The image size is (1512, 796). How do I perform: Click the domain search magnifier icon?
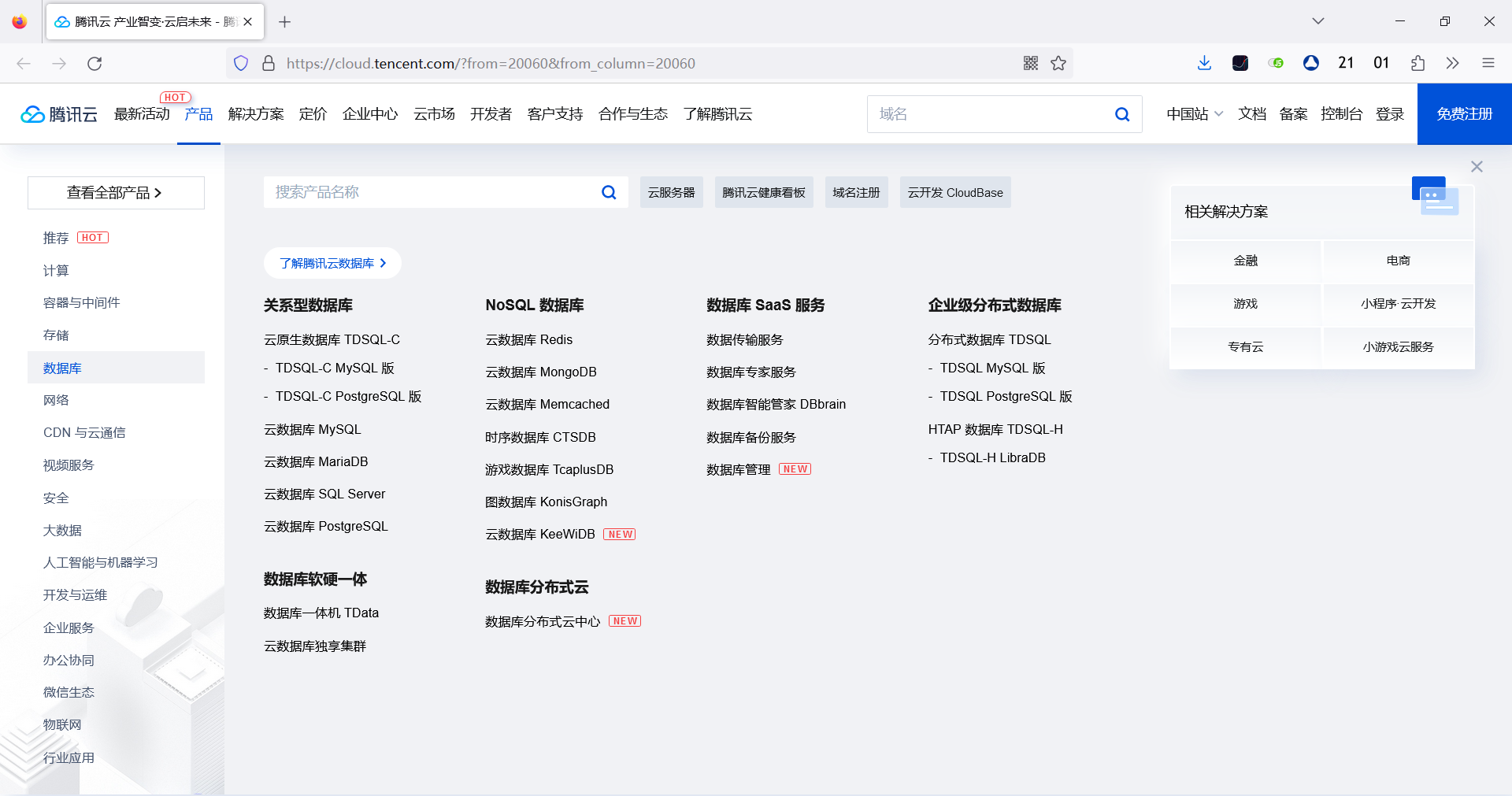[1121, 113]
